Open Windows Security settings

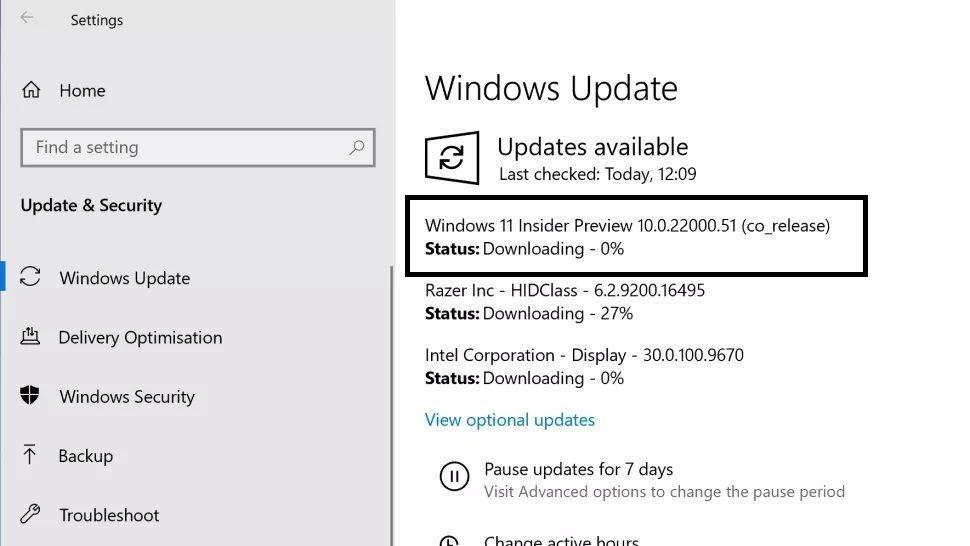click(127, 396)
